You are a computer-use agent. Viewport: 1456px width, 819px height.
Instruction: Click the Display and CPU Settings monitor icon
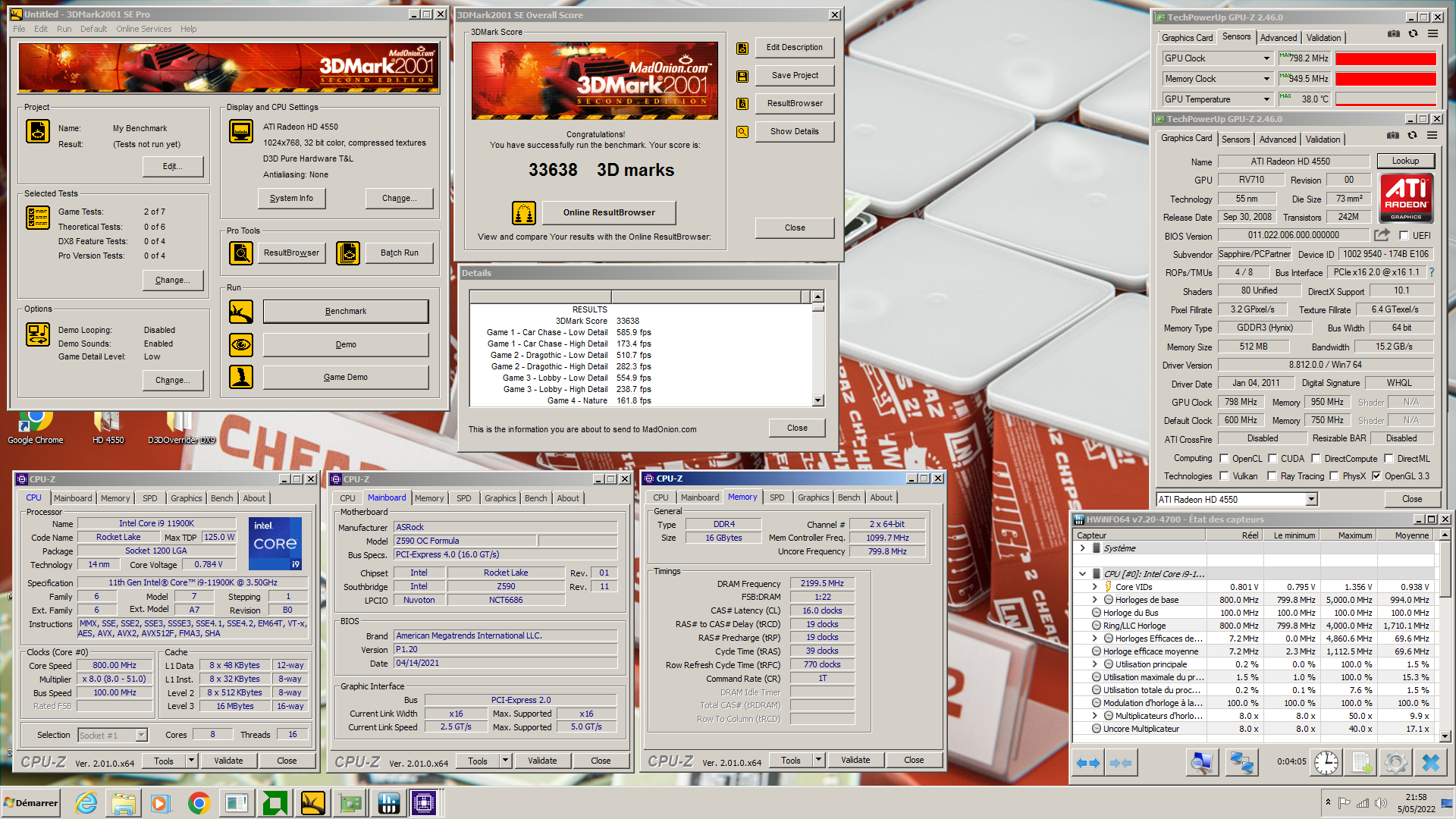(241, 131)
